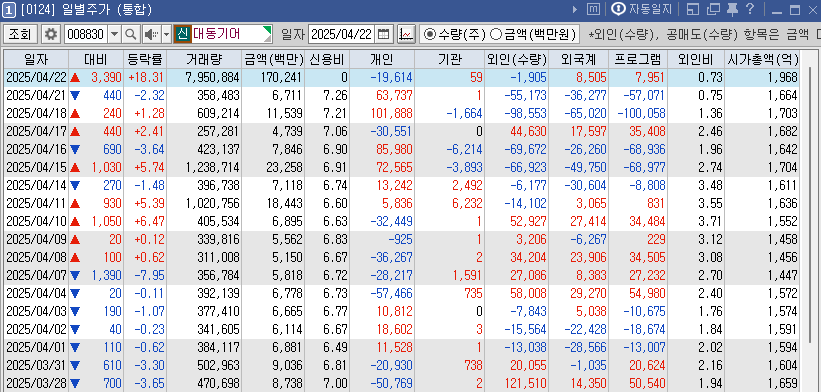Screen dimensions: 821x392
Task: Click the play arrow in title bar
Action: [575, 9]
